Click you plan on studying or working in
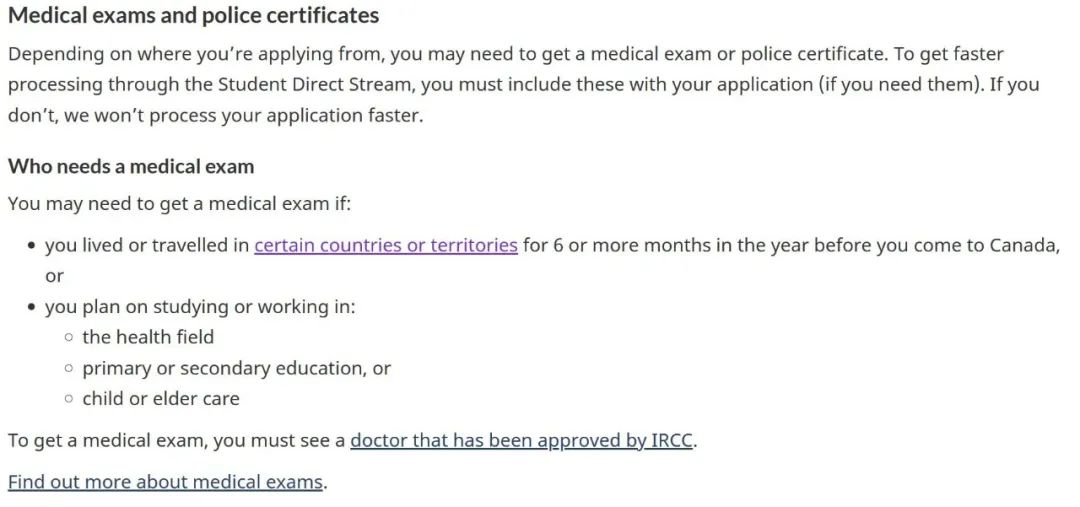 pos(200,307)
